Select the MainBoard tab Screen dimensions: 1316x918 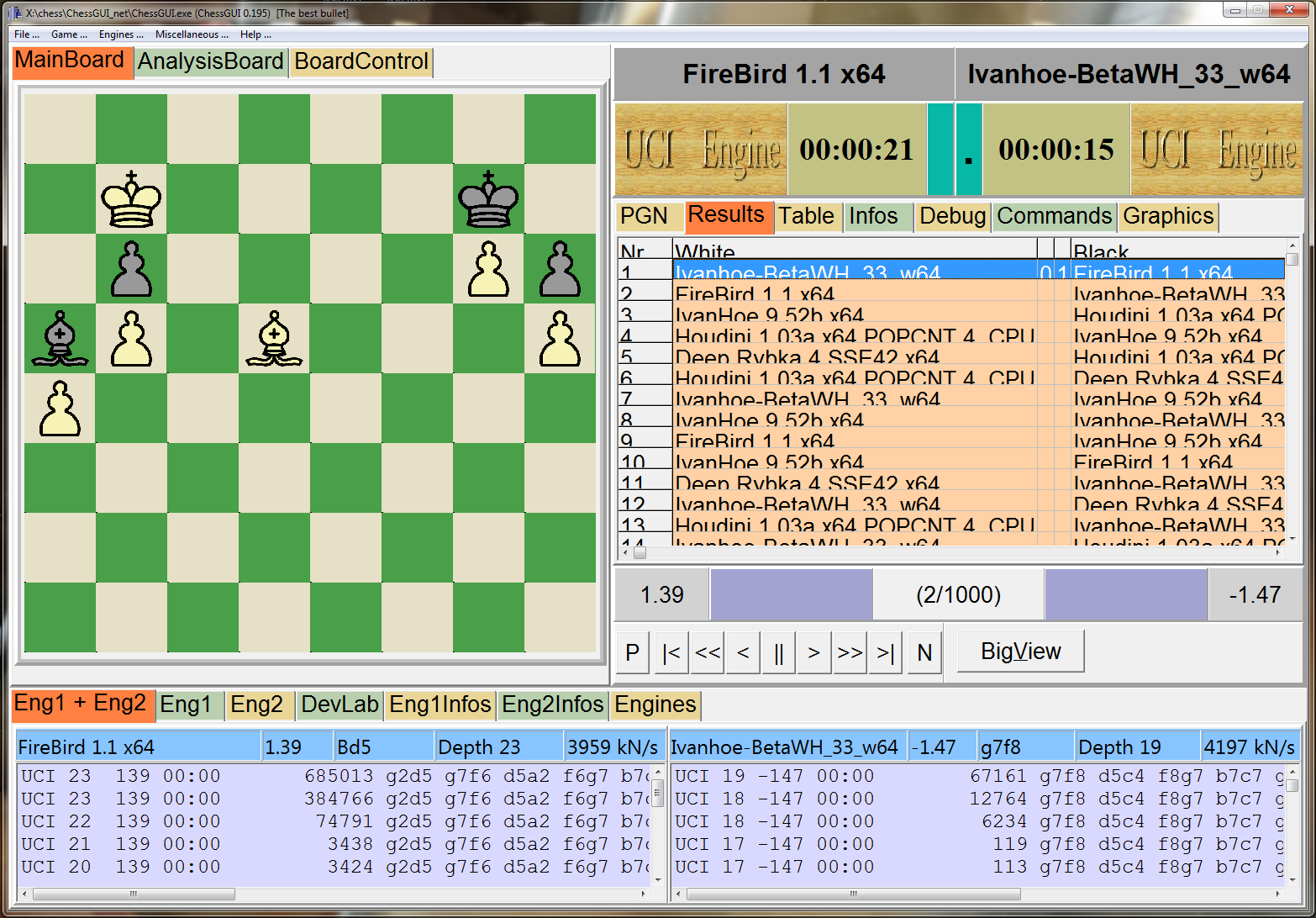[x=72, y=62]
